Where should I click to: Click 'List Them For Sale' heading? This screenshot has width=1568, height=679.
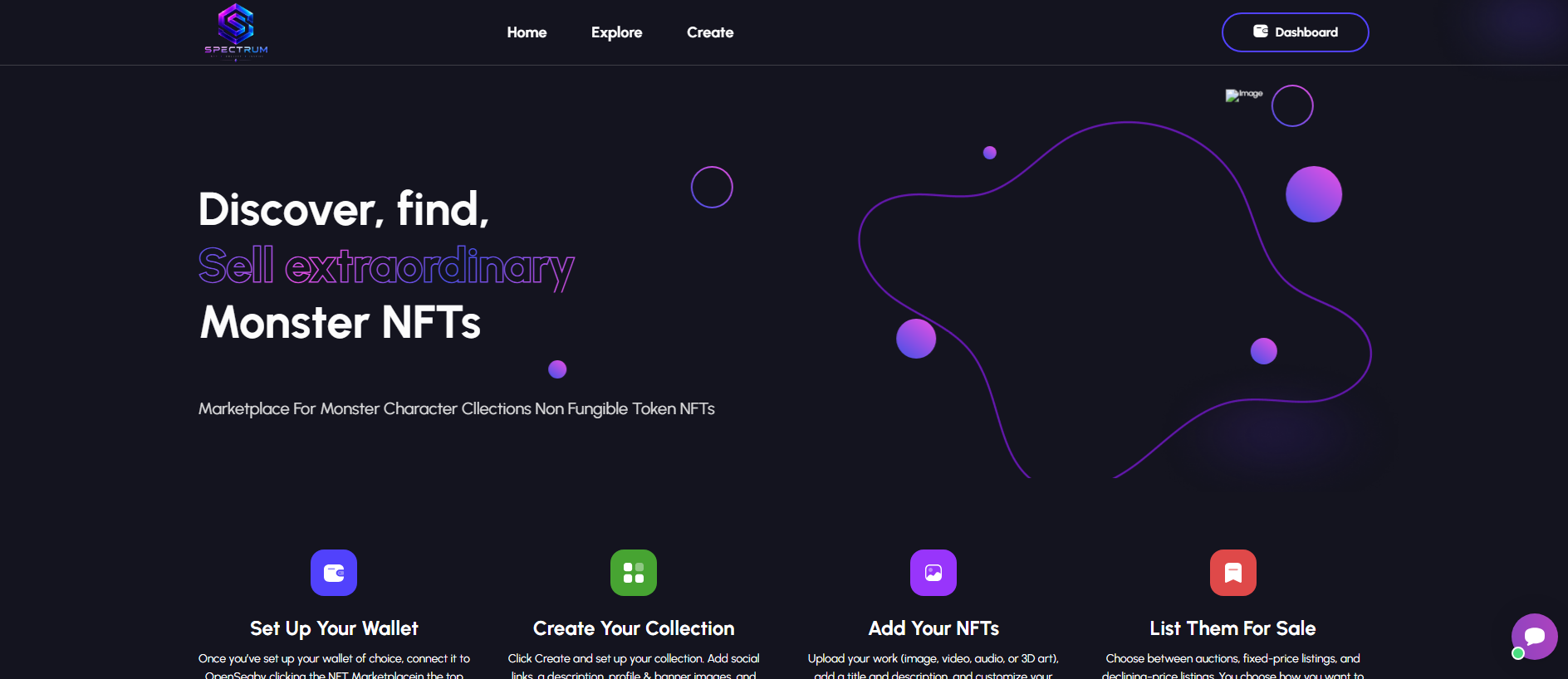coord(1232,628)
